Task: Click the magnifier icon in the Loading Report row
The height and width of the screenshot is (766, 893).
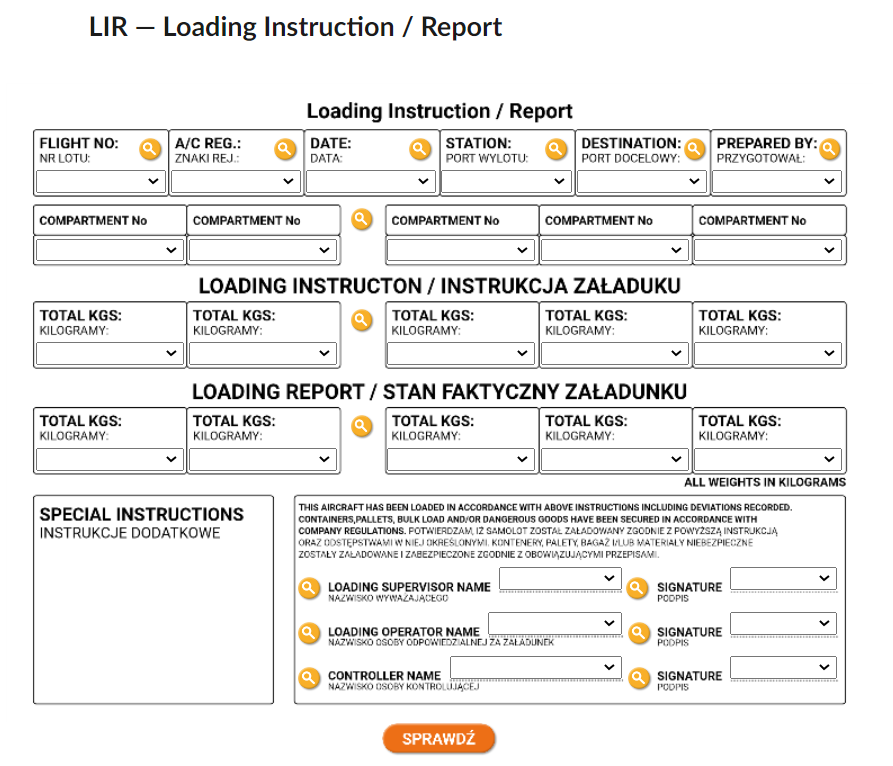Action: coord(362,426)
